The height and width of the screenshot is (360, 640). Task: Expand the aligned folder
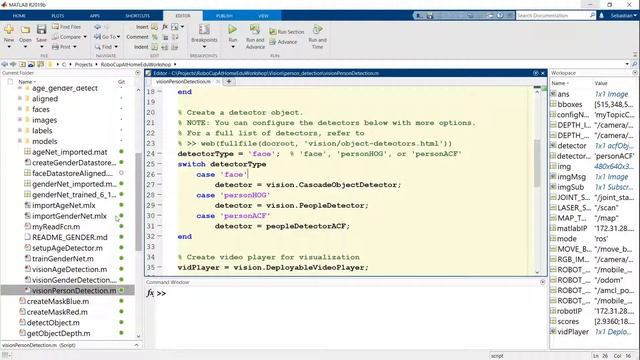click(x=20, y=98)
